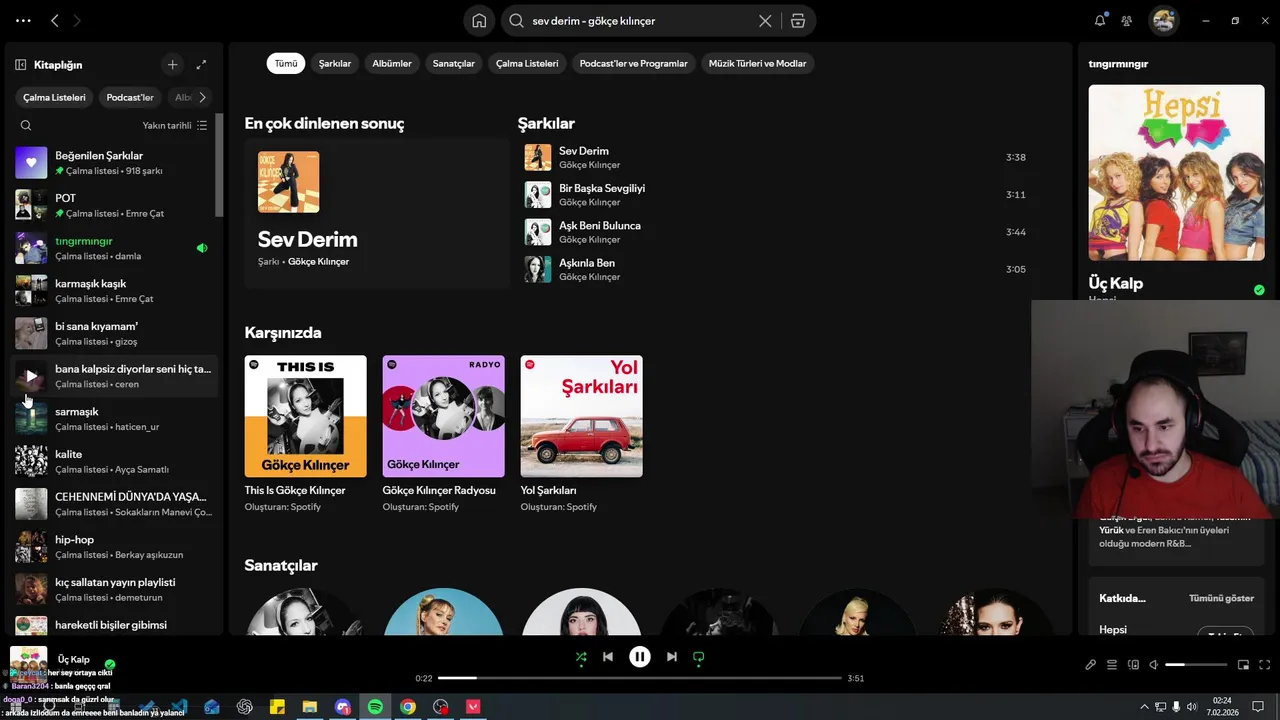Open connect to a device icon

pyautogui.click(x=1133, y=665)
